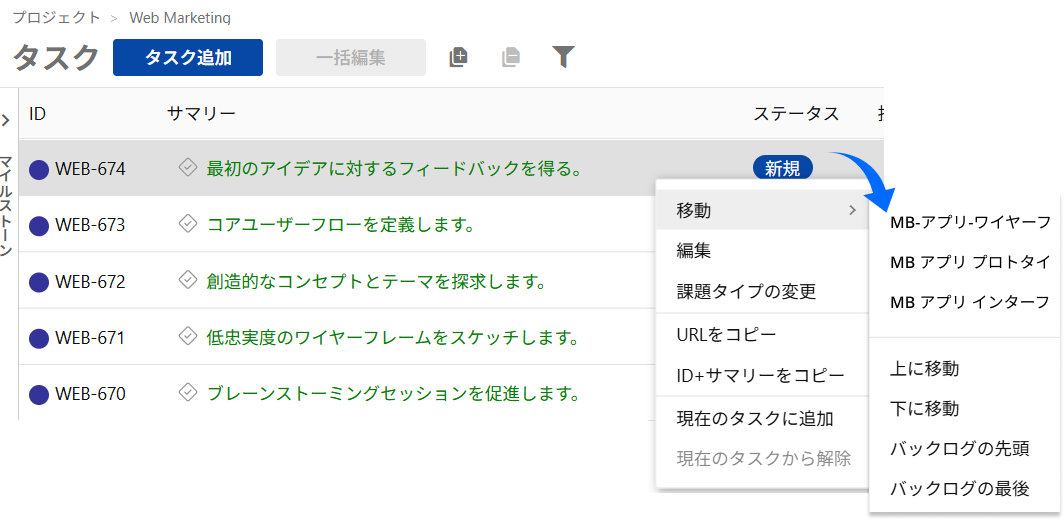Select 編集 from the context menu
The height and width of the screenshot is (520, 1064).
click(x=694, y=251)
